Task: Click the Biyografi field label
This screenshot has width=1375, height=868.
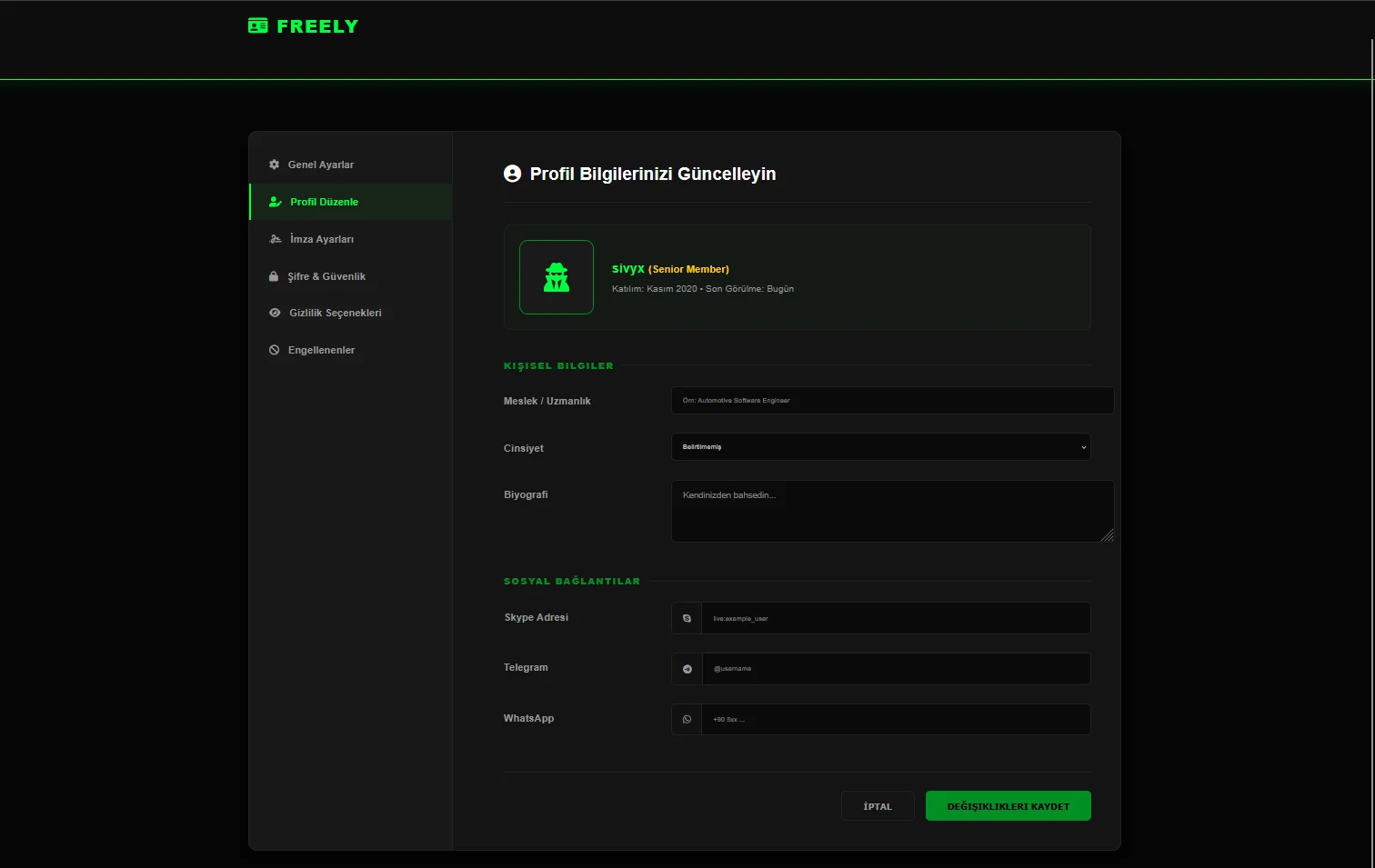Action: [526, 494]
